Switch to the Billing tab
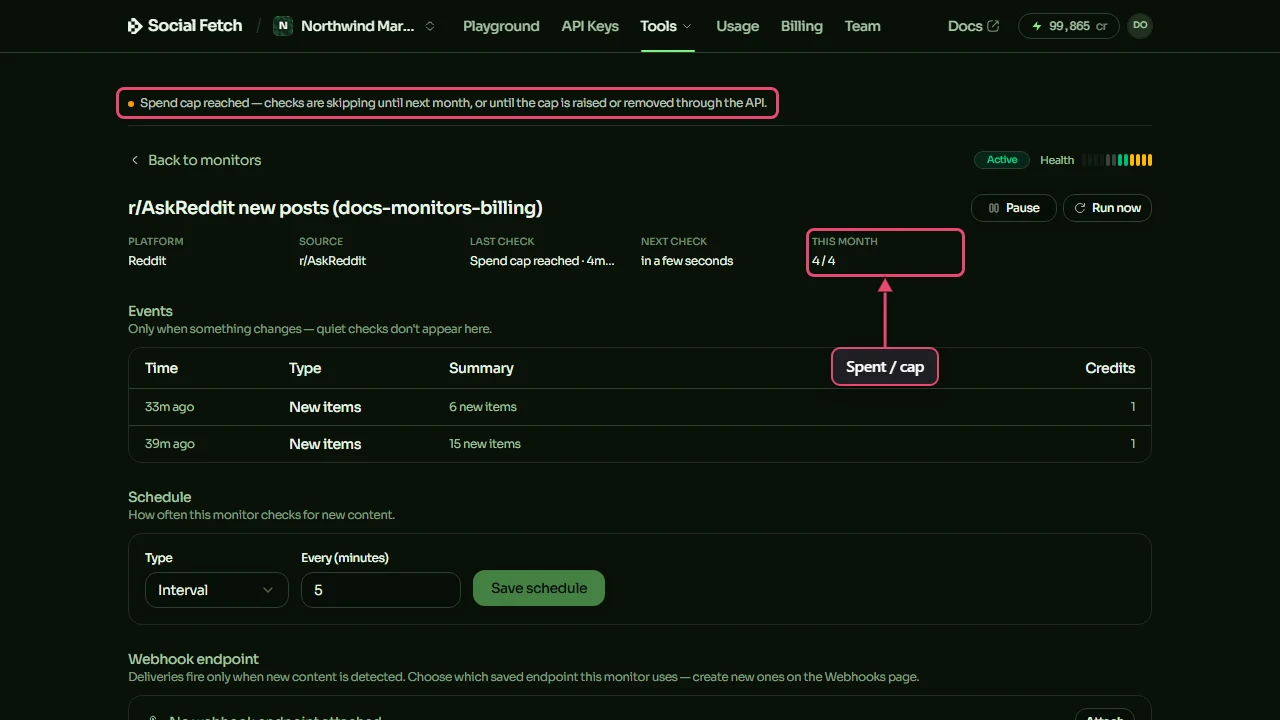This screenshot has height=720, width=1280. pos(802,26)
